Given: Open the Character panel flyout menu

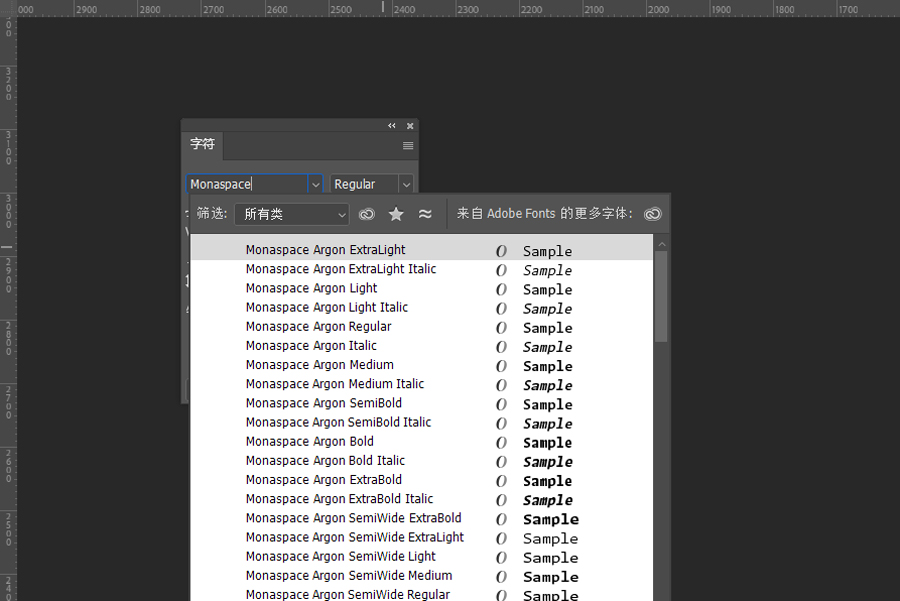Looking at the screenshot, I should 408,146.
